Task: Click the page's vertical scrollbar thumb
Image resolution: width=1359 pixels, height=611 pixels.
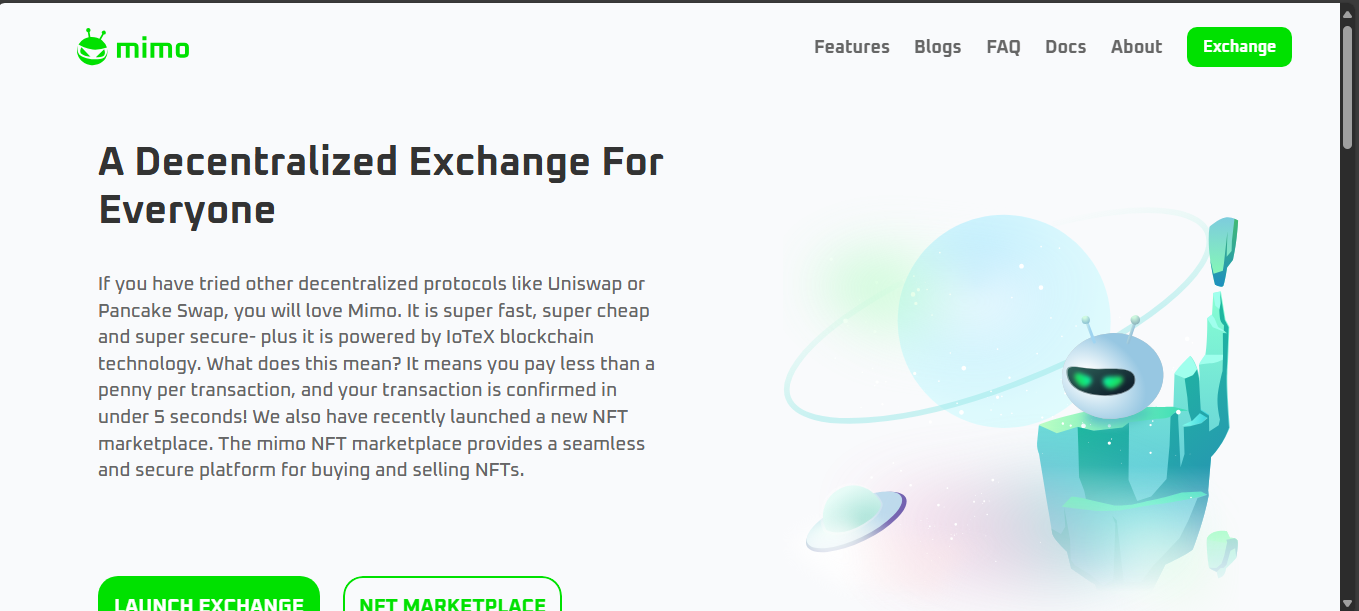Action: coord(1348,90)
